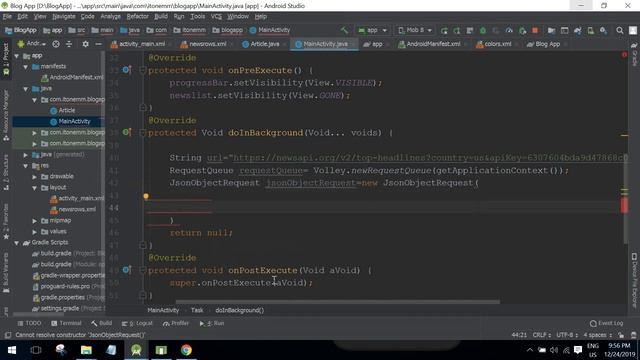640x360 pixels.
Task: Click the gutter override icon at onPreExecute
Action: pyautogui.click(x=126, y=70)
